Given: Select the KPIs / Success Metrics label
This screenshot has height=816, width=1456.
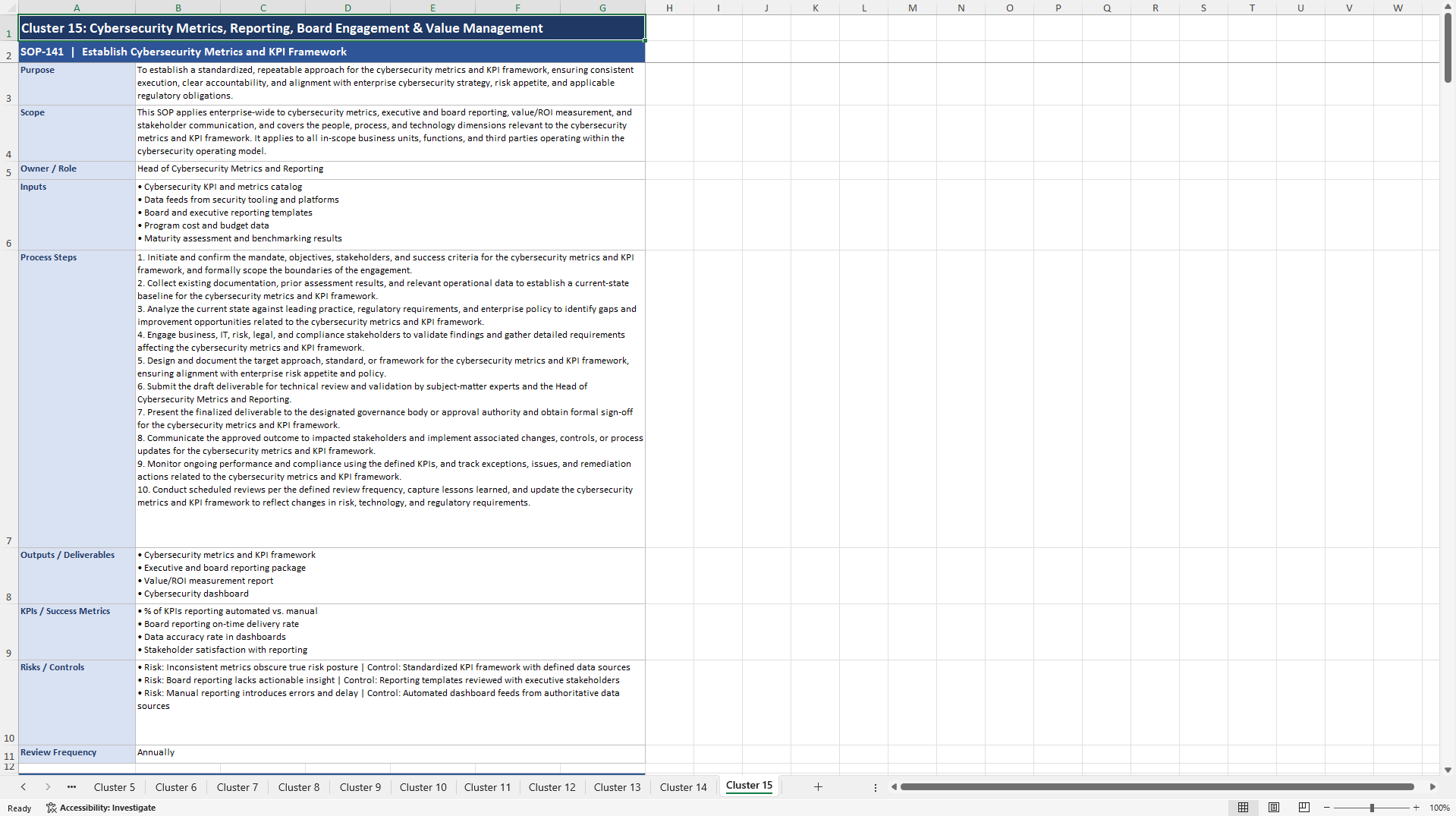Looking at the screenshot, I should 77,632.
